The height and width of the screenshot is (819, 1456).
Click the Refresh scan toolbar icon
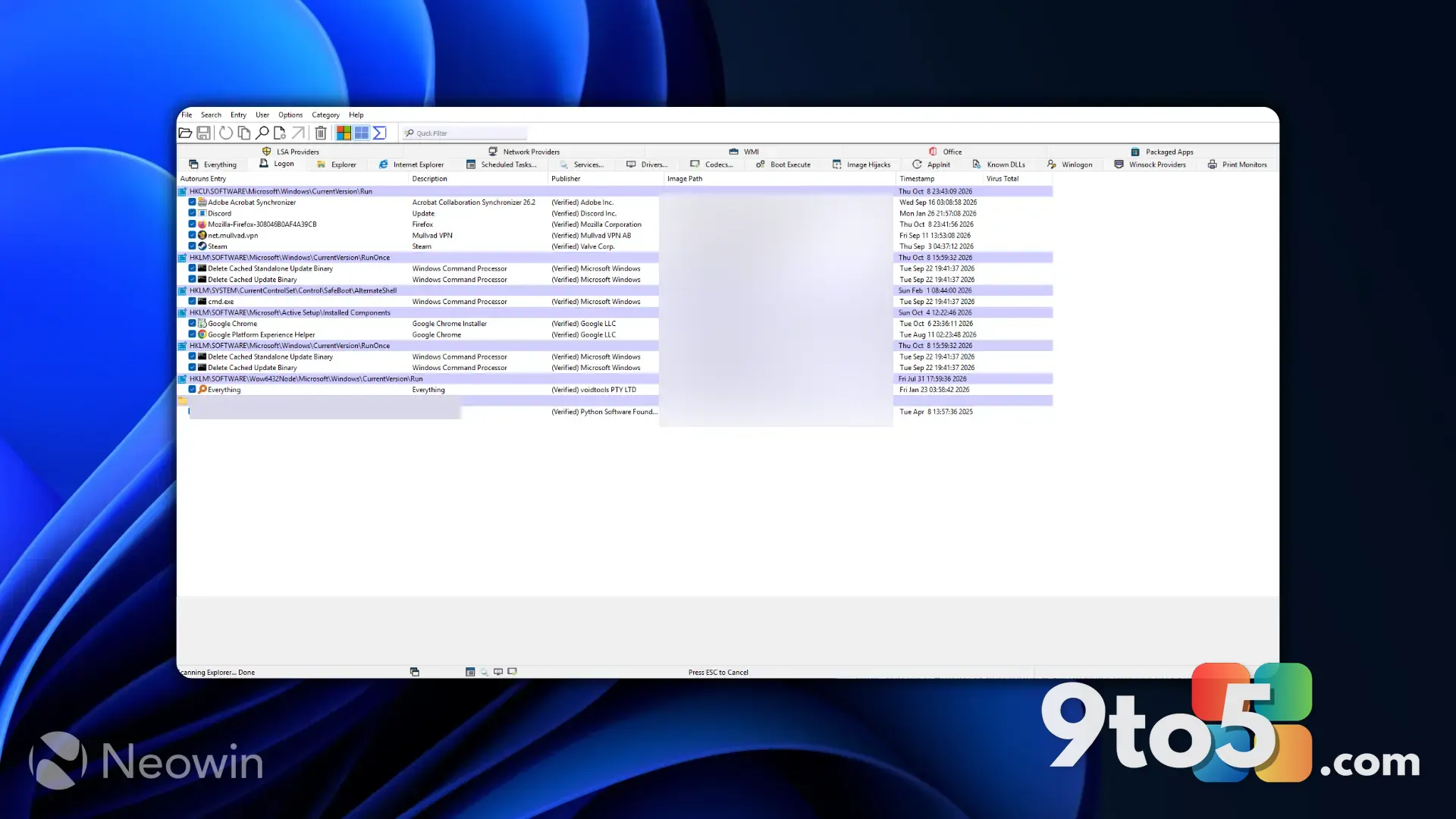coord(226,133)
